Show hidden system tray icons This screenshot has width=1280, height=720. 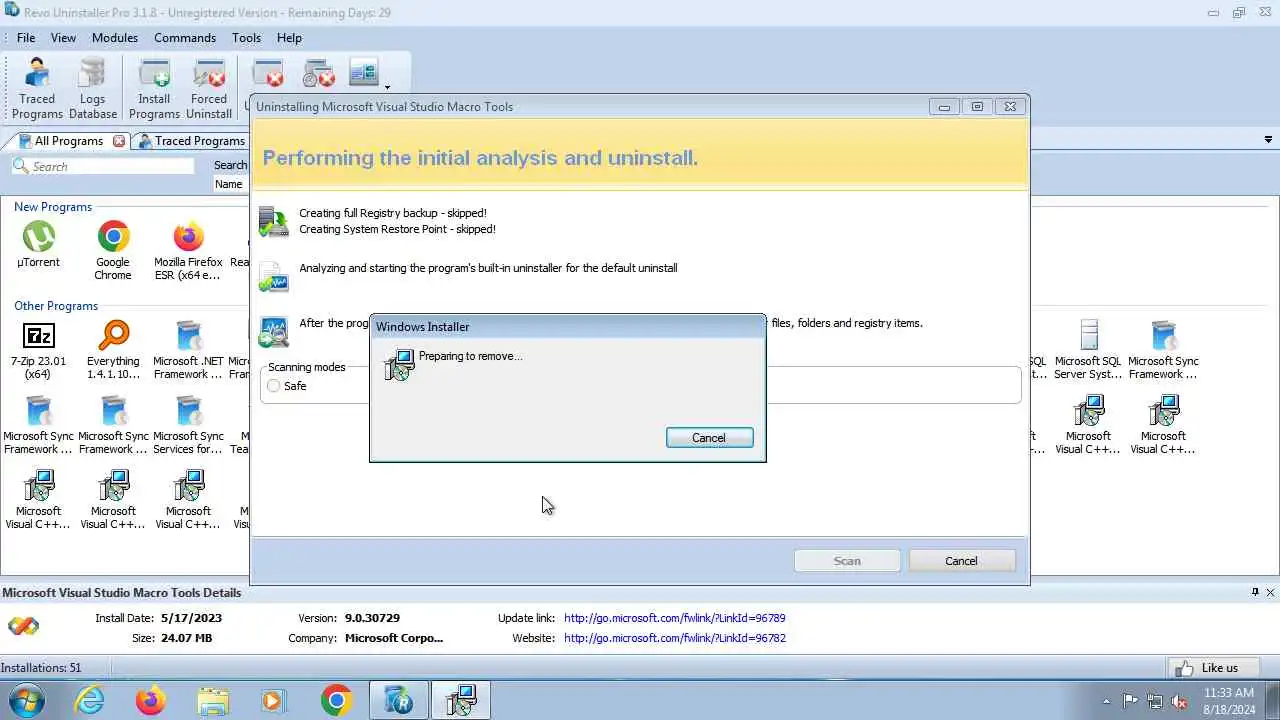(1105, 701)
